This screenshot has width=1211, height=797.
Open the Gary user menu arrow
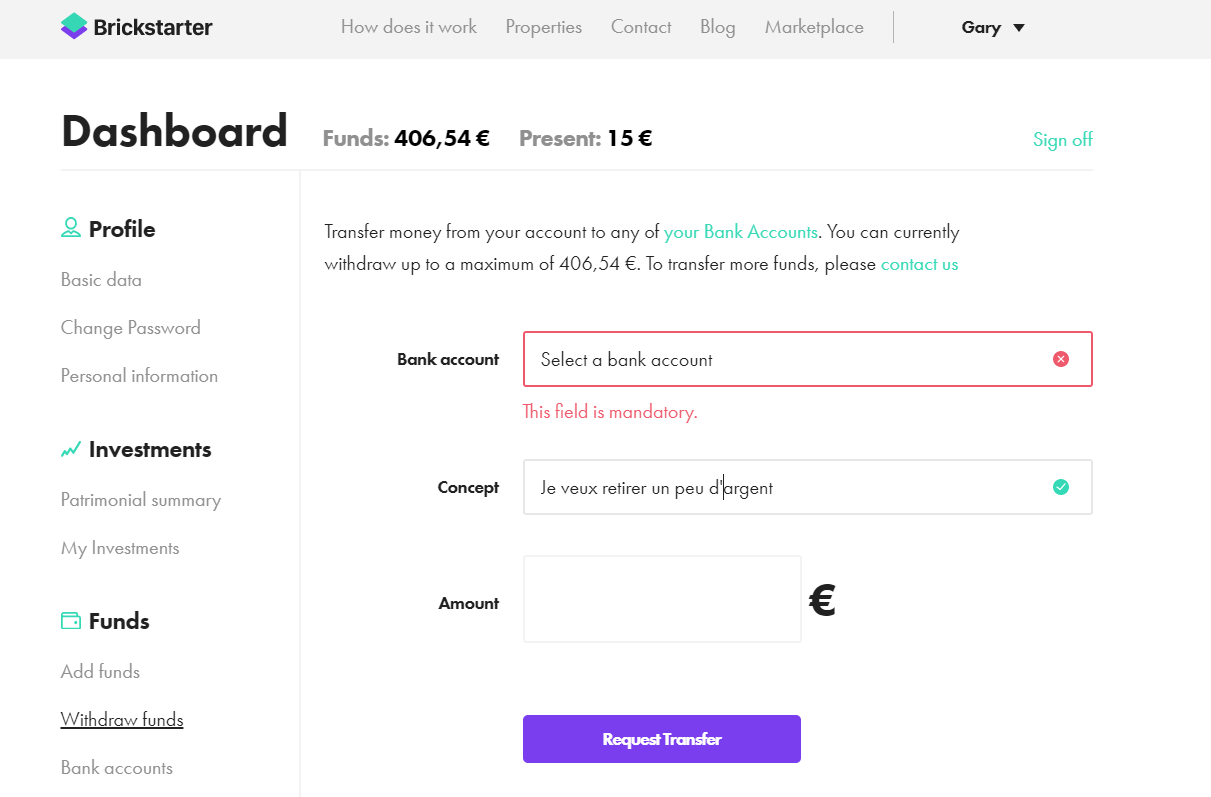tap(1019, 28)
